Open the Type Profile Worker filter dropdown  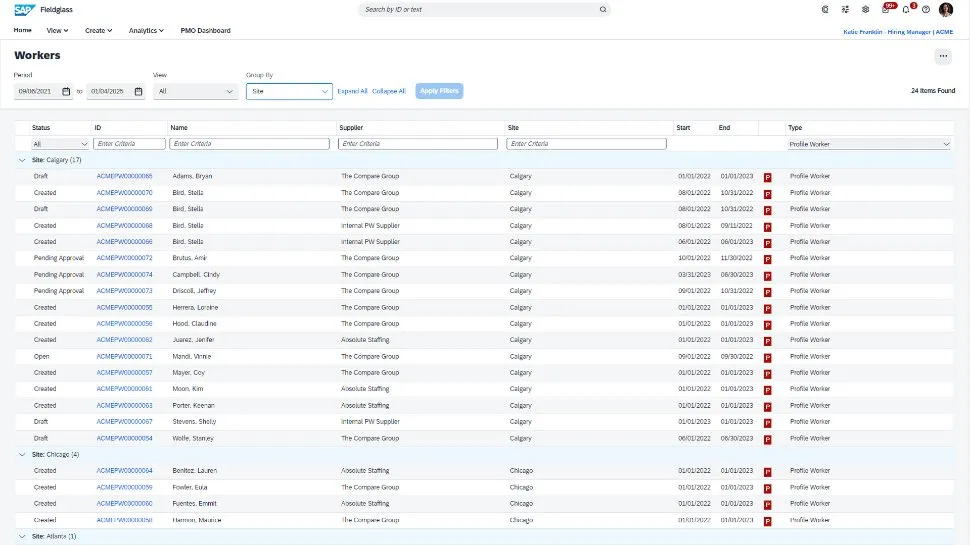tap(869, 144)
